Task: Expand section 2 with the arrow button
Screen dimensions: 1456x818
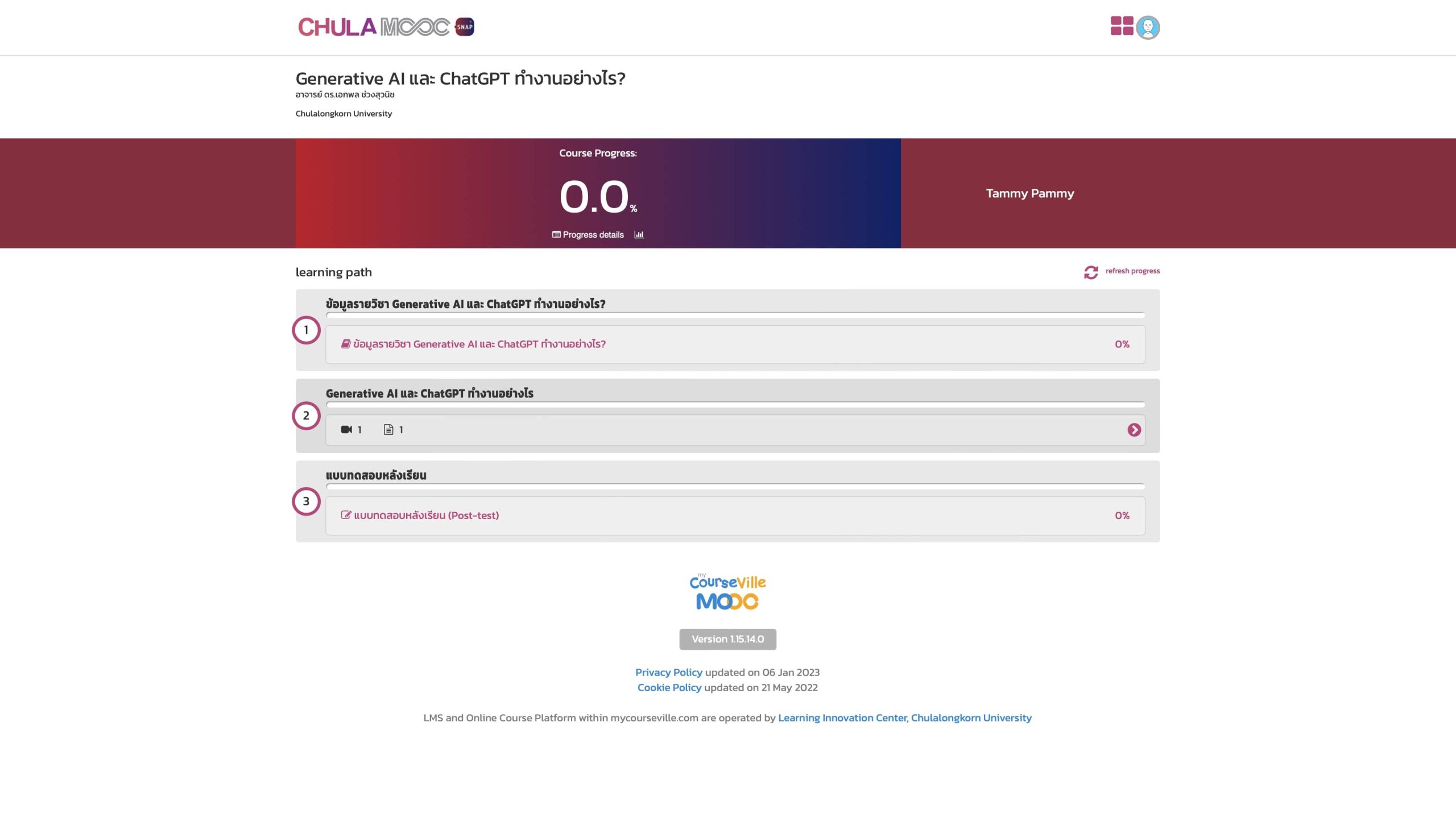Action: point(1134,430)
